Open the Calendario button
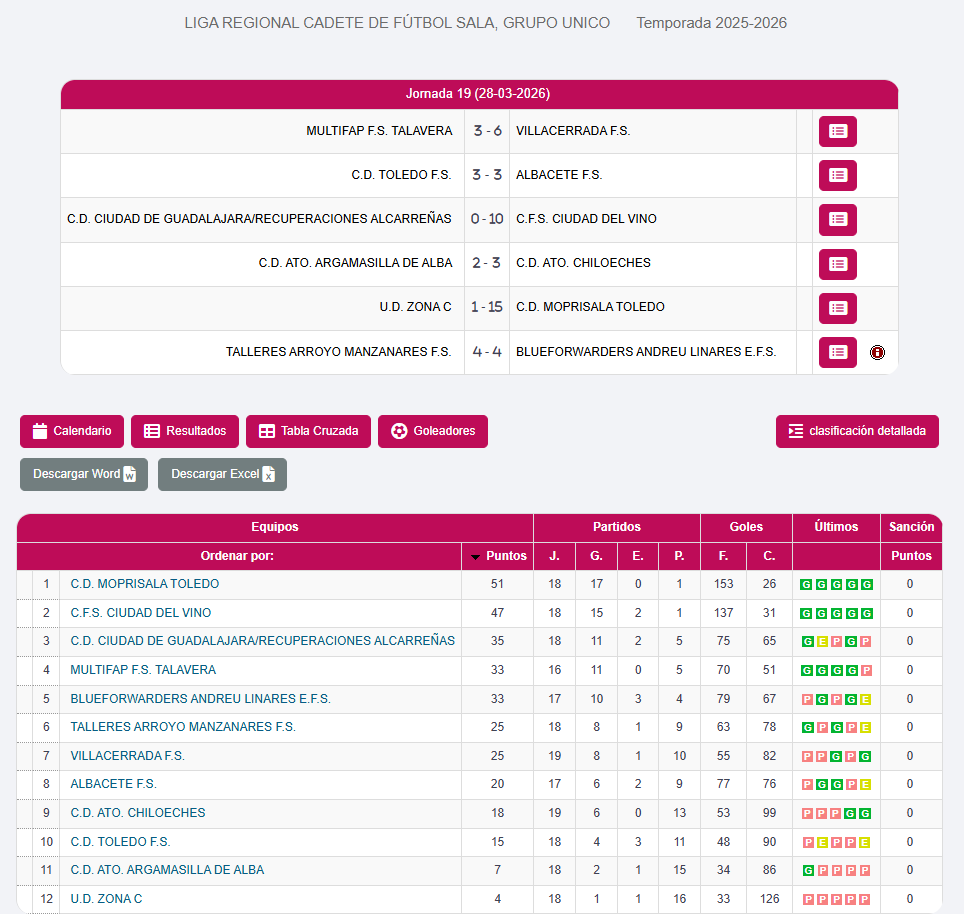This screenshot has height=914, width=964. 72,431
